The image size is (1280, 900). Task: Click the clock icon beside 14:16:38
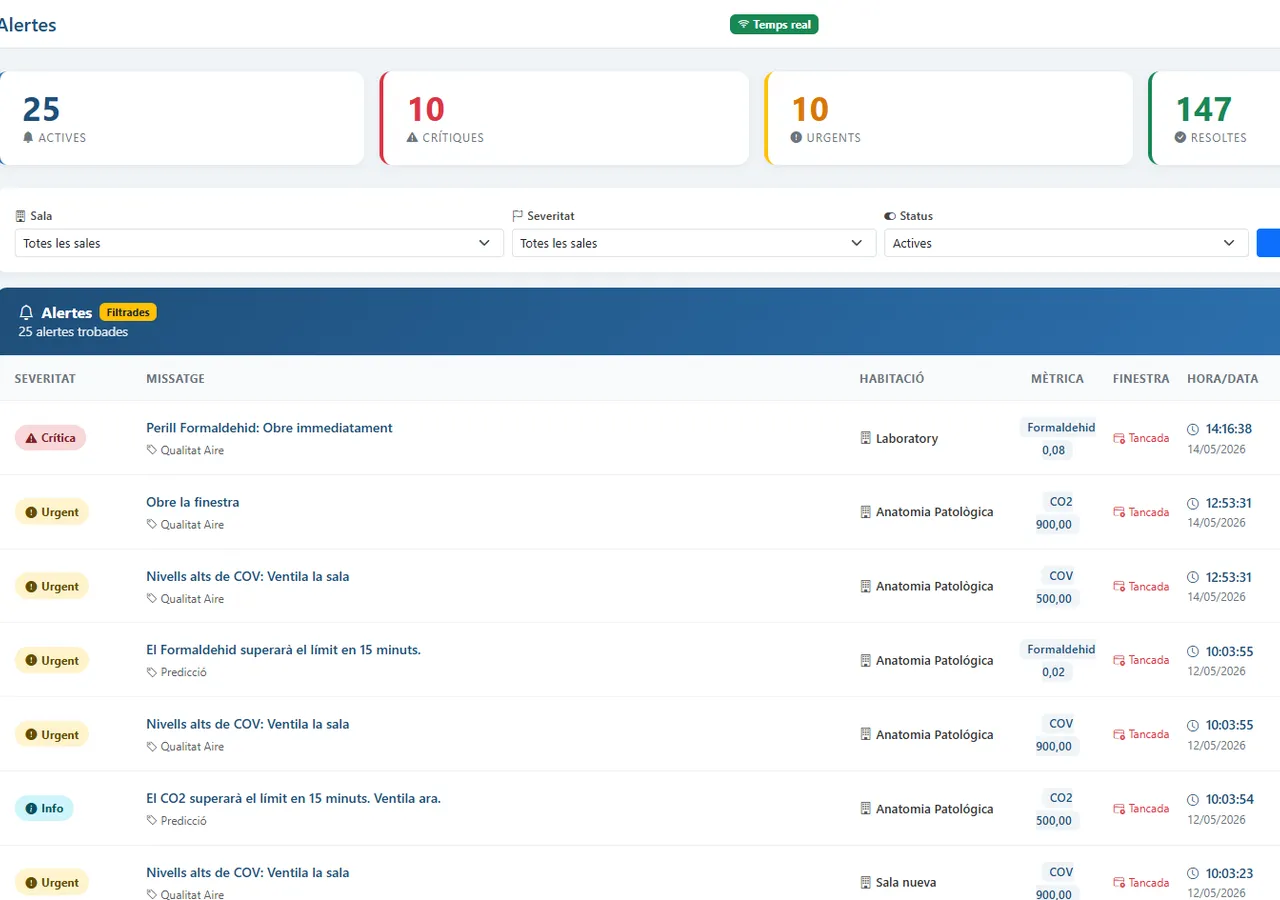coord(1193,429)
